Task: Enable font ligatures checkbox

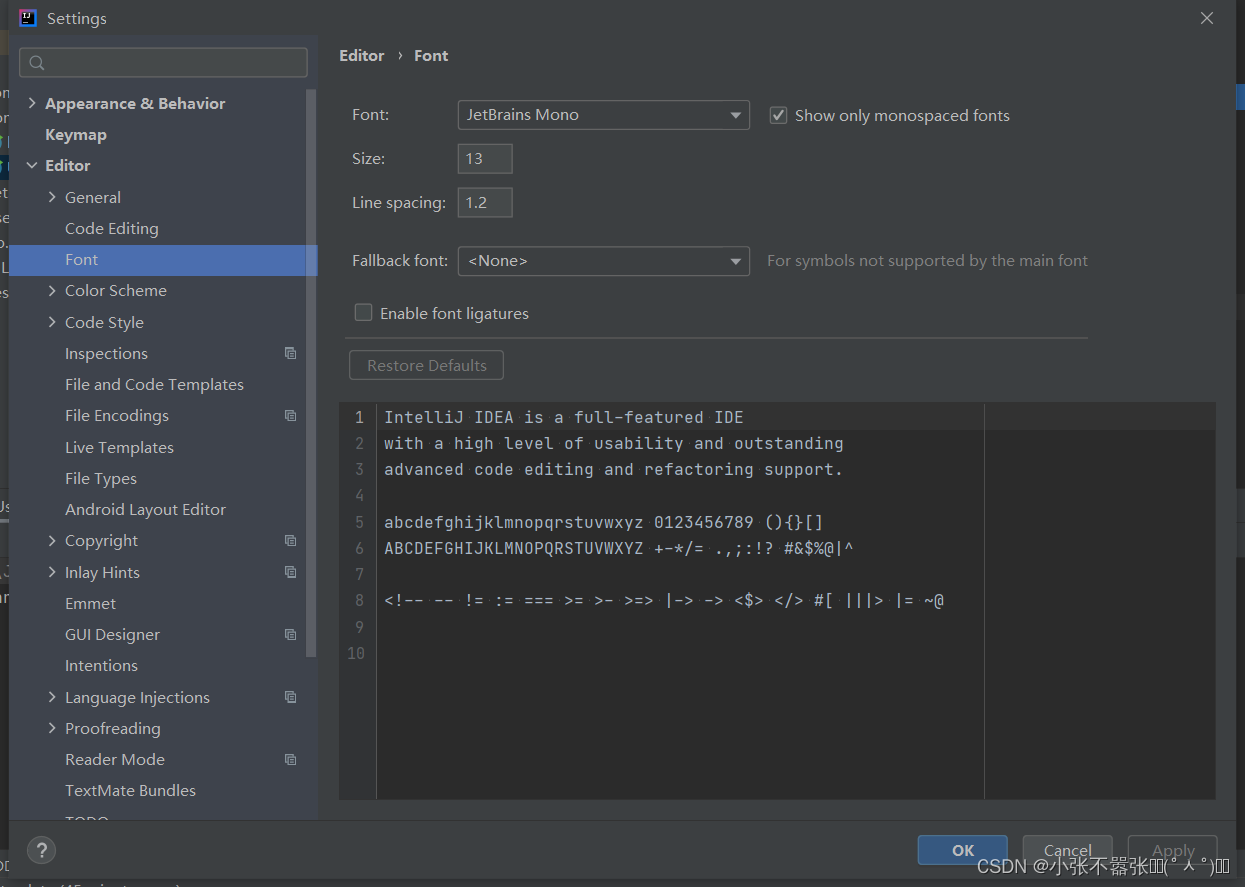Action: point(364,313)
